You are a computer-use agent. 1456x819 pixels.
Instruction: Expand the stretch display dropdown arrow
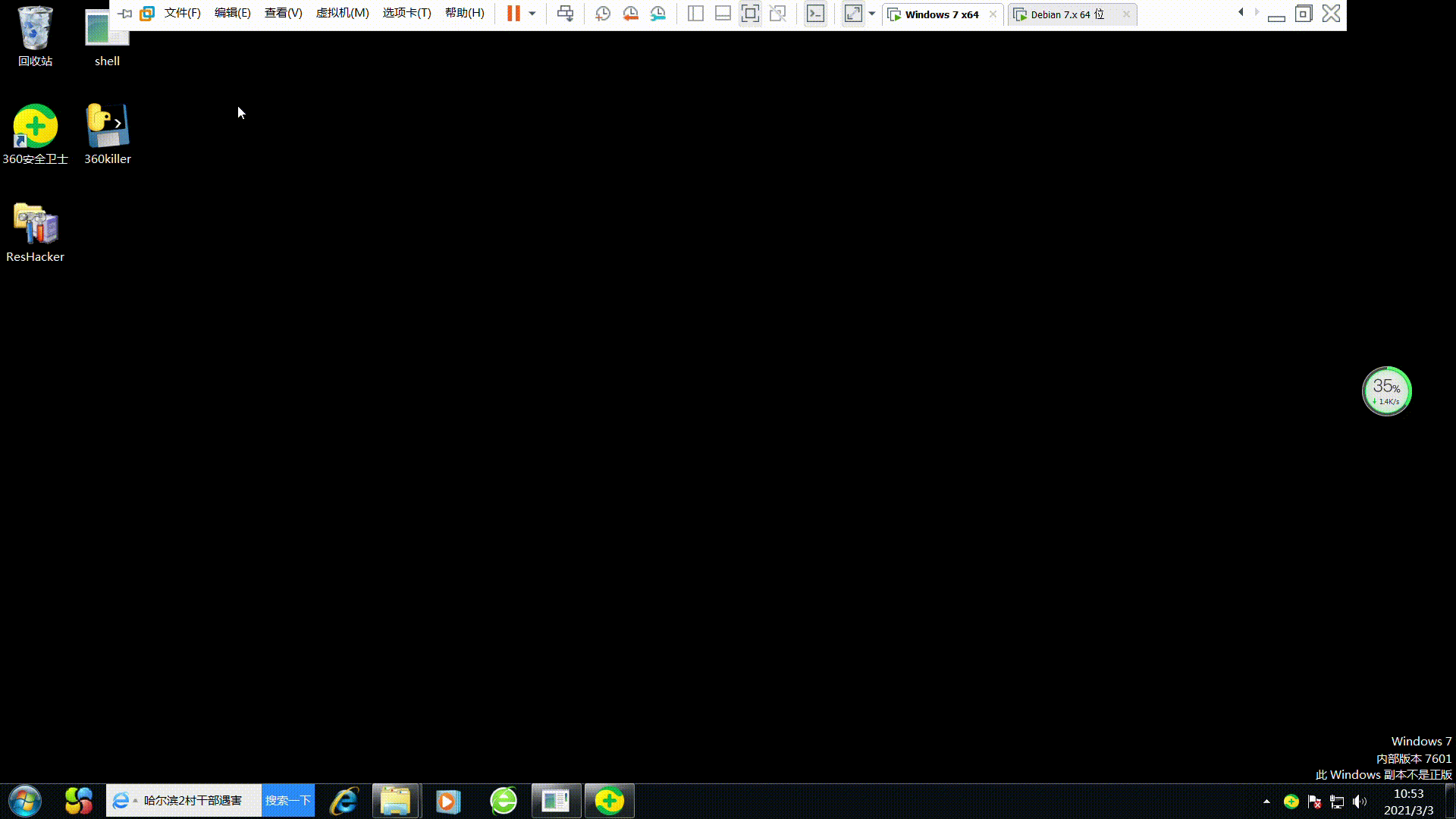point(872,14)
